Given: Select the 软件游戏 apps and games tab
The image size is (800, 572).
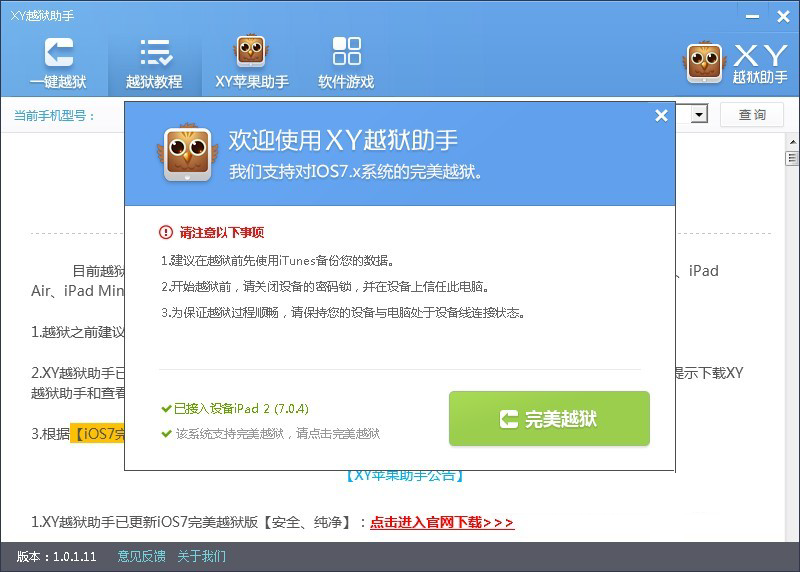Looking at the screenshot, I should 346,63.
